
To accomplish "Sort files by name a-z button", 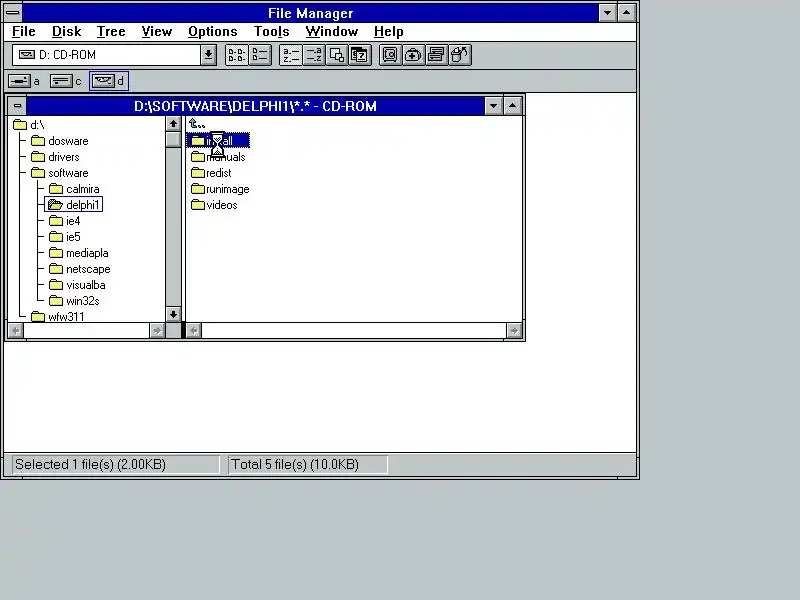I will pyautogui.click(x=291, y=55).
